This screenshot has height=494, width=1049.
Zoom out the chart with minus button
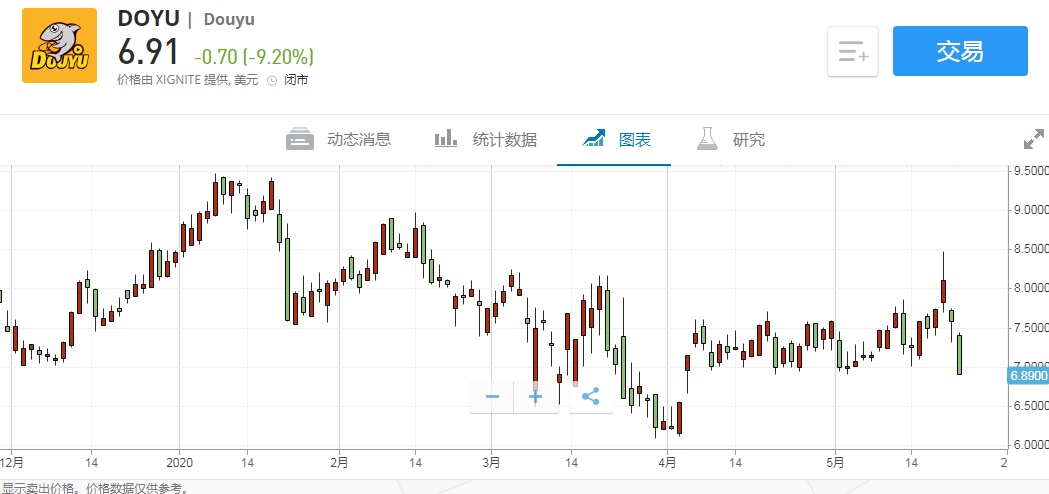[492, 397]
